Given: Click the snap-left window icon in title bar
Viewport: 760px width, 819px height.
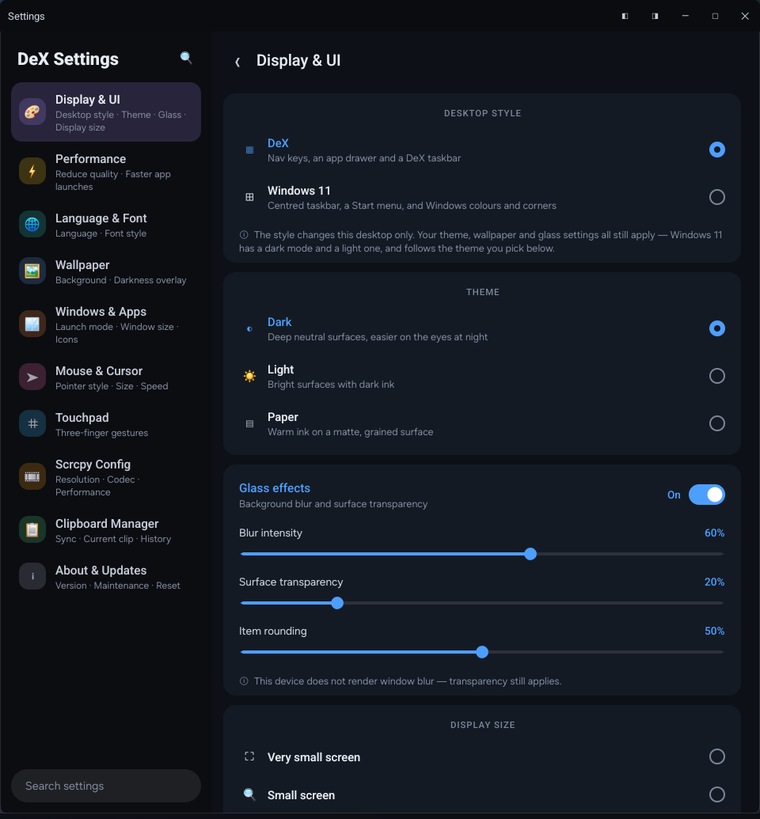Looking at the screenshot, I should click(625, 16).
